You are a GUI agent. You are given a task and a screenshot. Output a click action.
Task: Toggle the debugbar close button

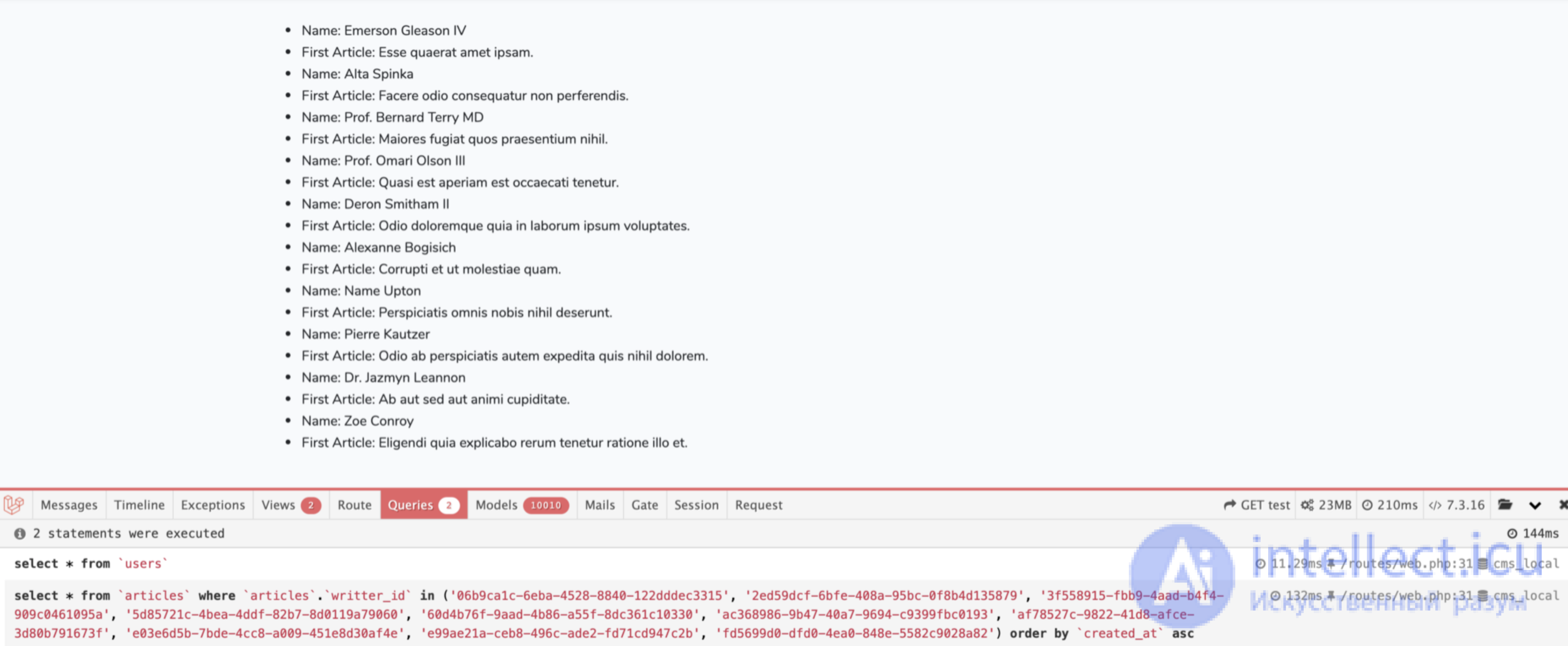pos(1560,505)
